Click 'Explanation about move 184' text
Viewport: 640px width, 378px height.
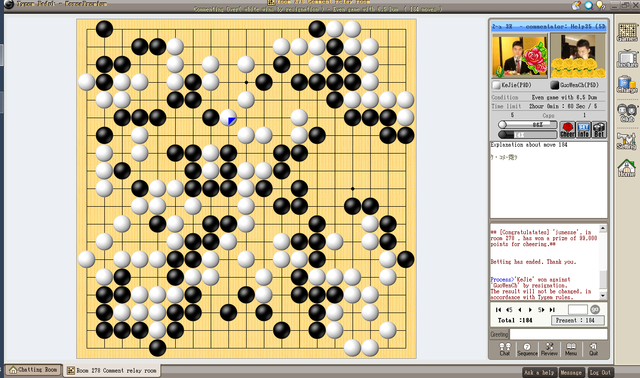pos(529,145)
